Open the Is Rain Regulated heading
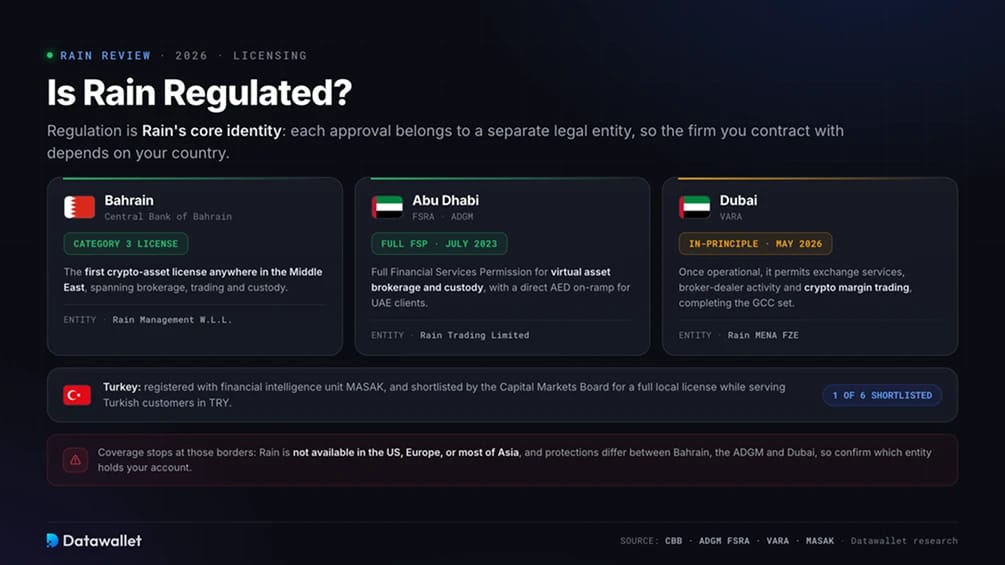 pyautogui.click(x=199, y=92)
